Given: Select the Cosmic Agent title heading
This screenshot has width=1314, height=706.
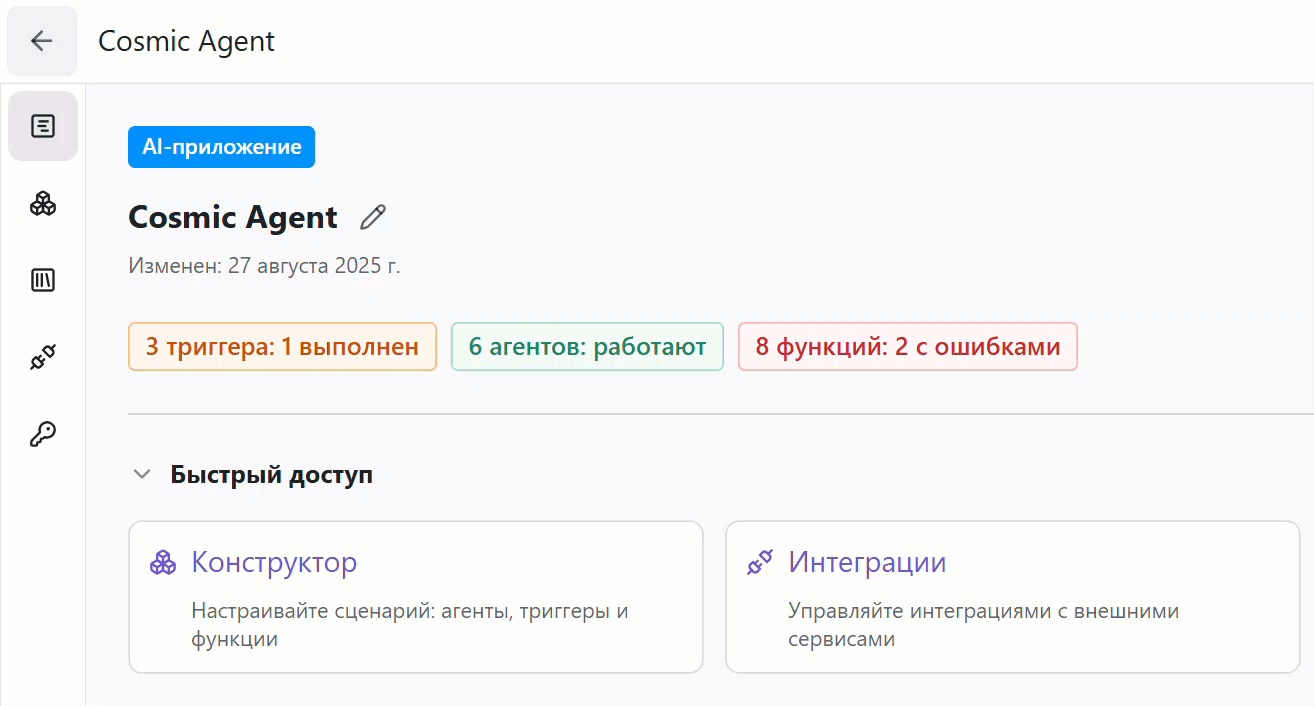Looking at the screenshot, I should [233, 217].
